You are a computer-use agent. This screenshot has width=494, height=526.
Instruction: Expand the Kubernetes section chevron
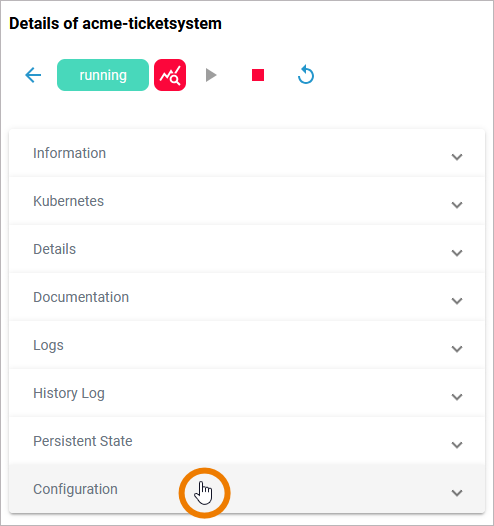[457, 205]
